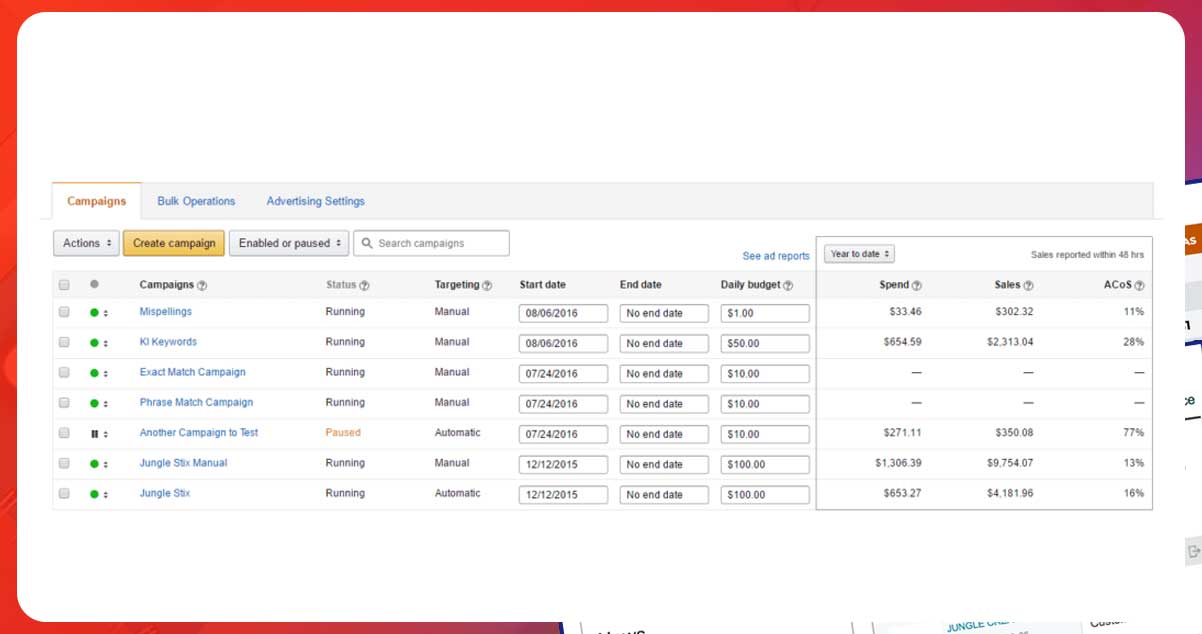Screen dimensions: 1202x634
Task: Open the Exact Match Campaign link
Action: click(192, 372)
